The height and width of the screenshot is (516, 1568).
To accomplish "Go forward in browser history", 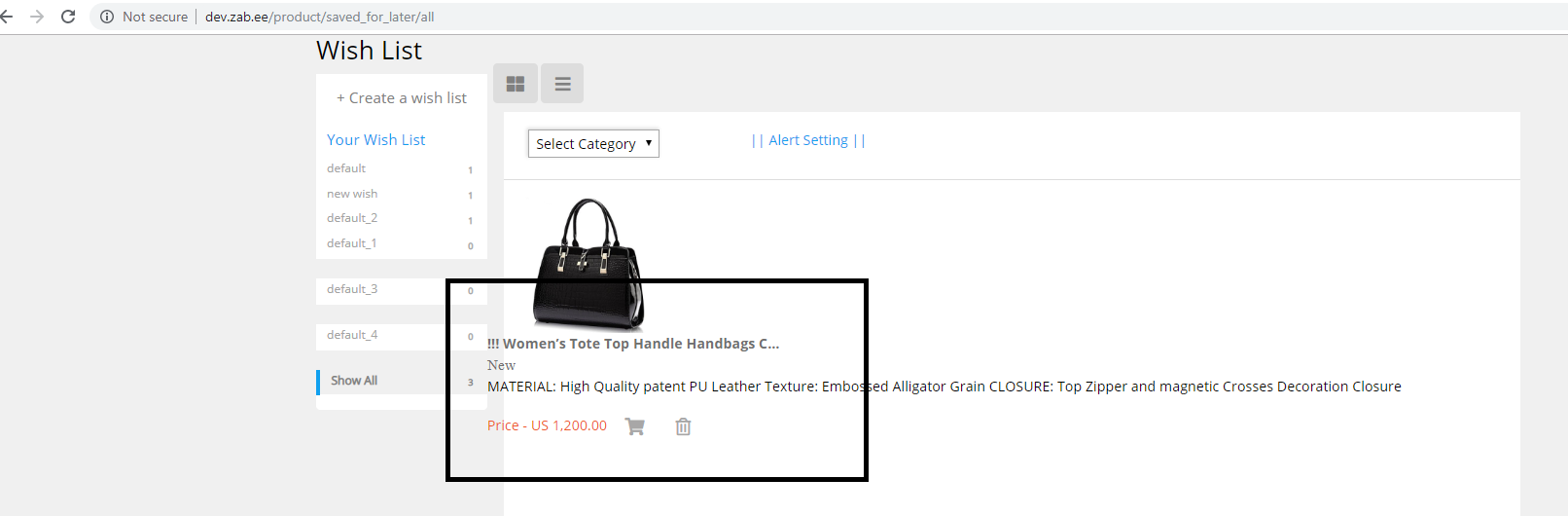I will click(37, 17).
